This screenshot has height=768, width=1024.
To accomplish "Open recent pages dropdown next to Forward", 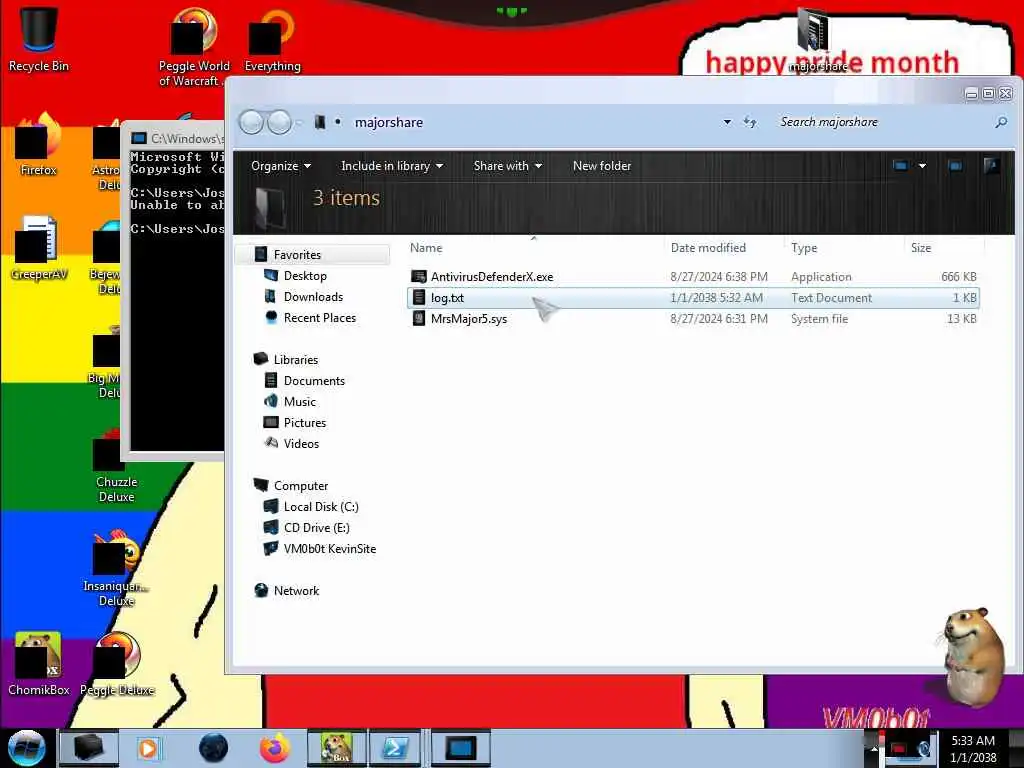I will pyautogui.click(x=298, y=122).
